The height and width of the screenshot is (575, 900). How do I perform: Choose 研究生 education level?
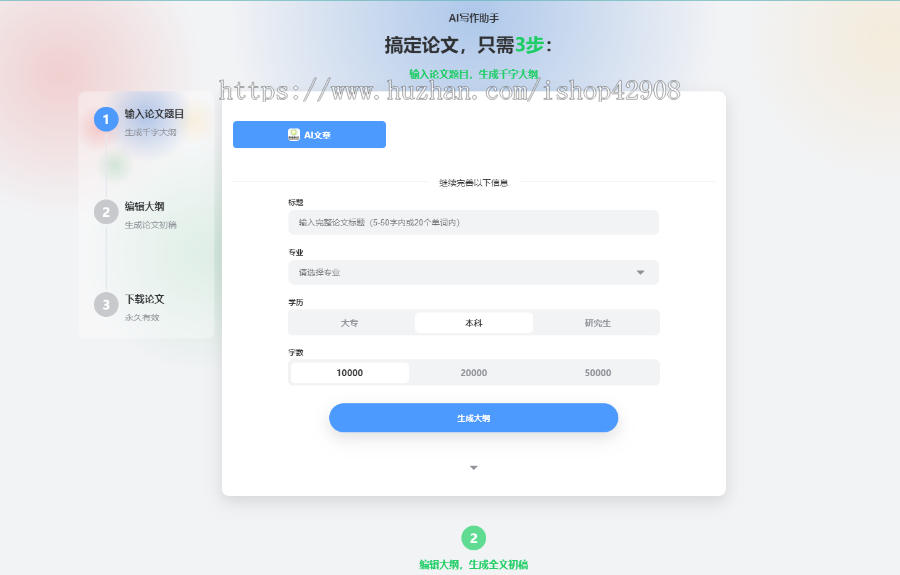point(598,323)
